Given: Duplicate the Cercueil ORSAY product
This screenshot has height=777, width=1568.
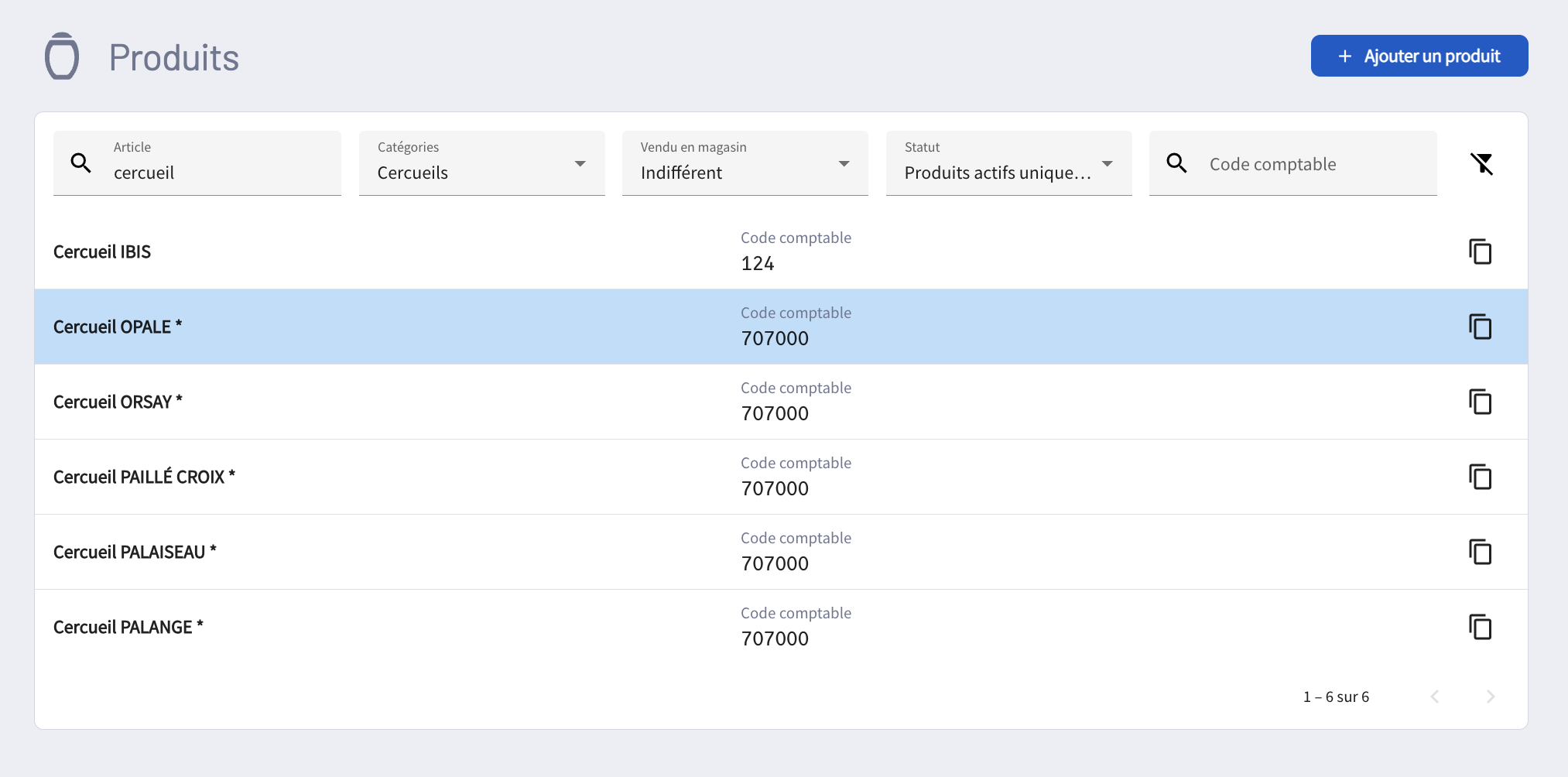Looking at the screenshot, I should coord(1480,402).
